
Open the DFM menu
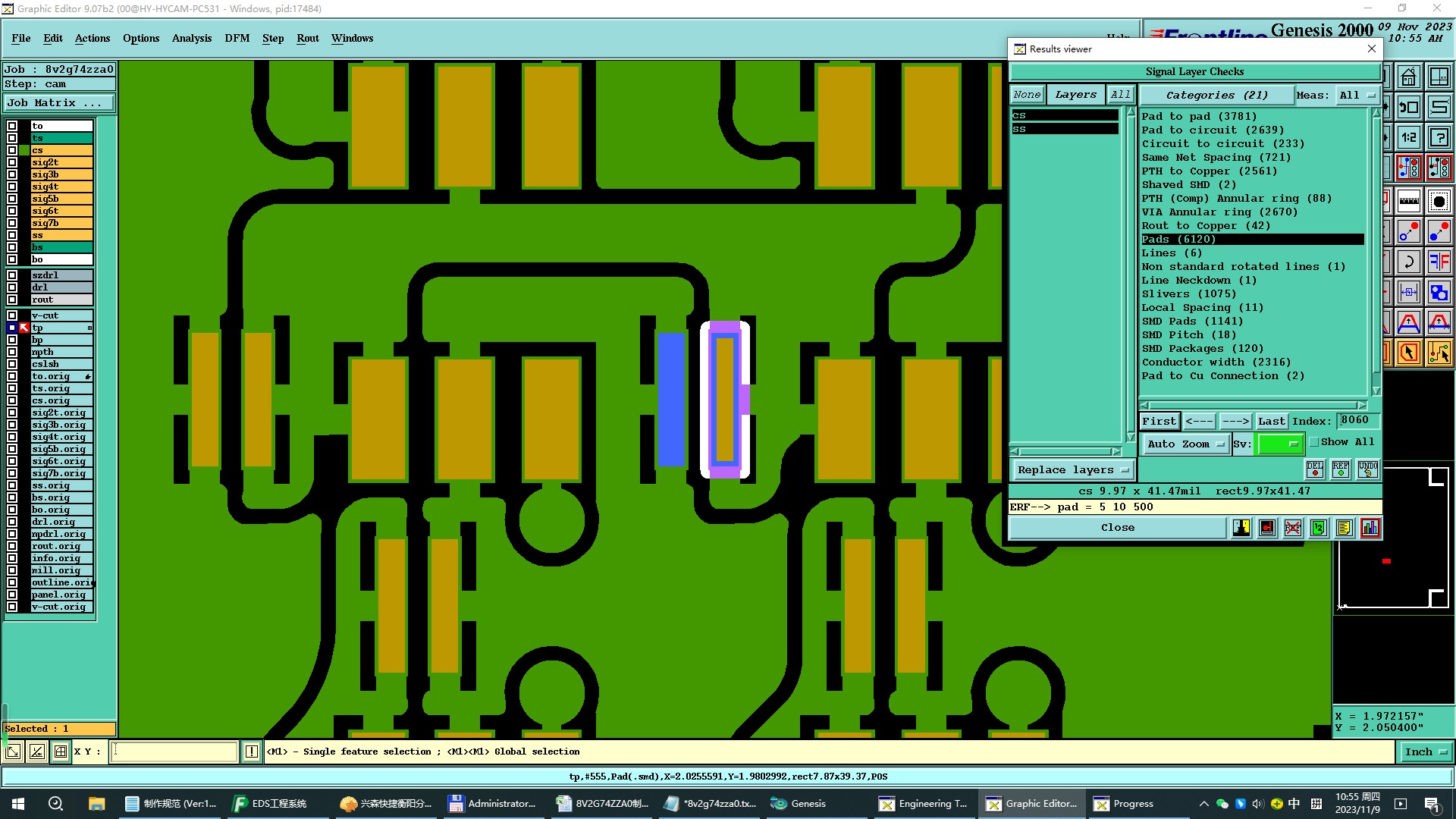[237, 38]
